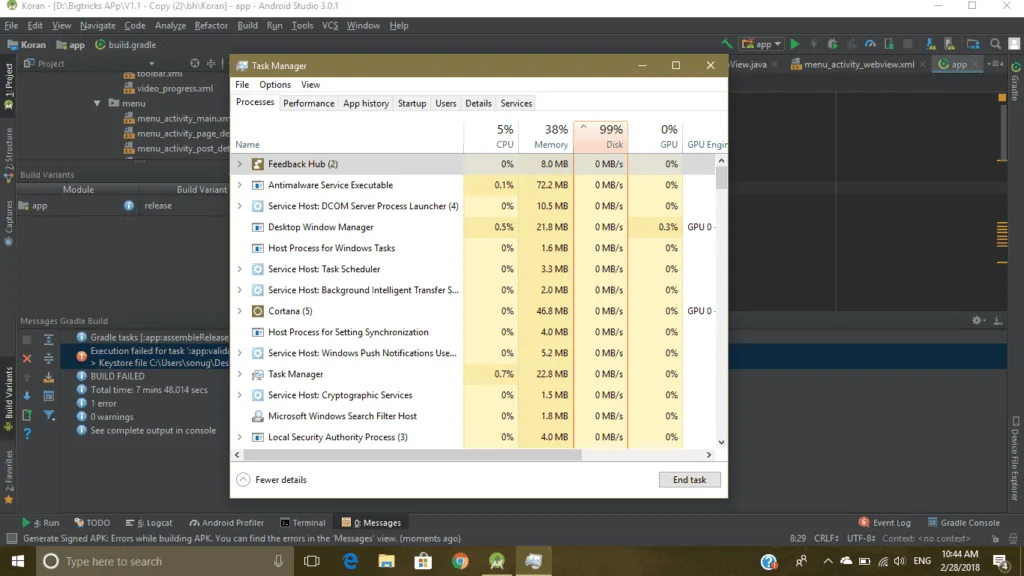Click the Search Everywhere magnifier icon
Screen dimensions: 1024x576
pos(996,44)
